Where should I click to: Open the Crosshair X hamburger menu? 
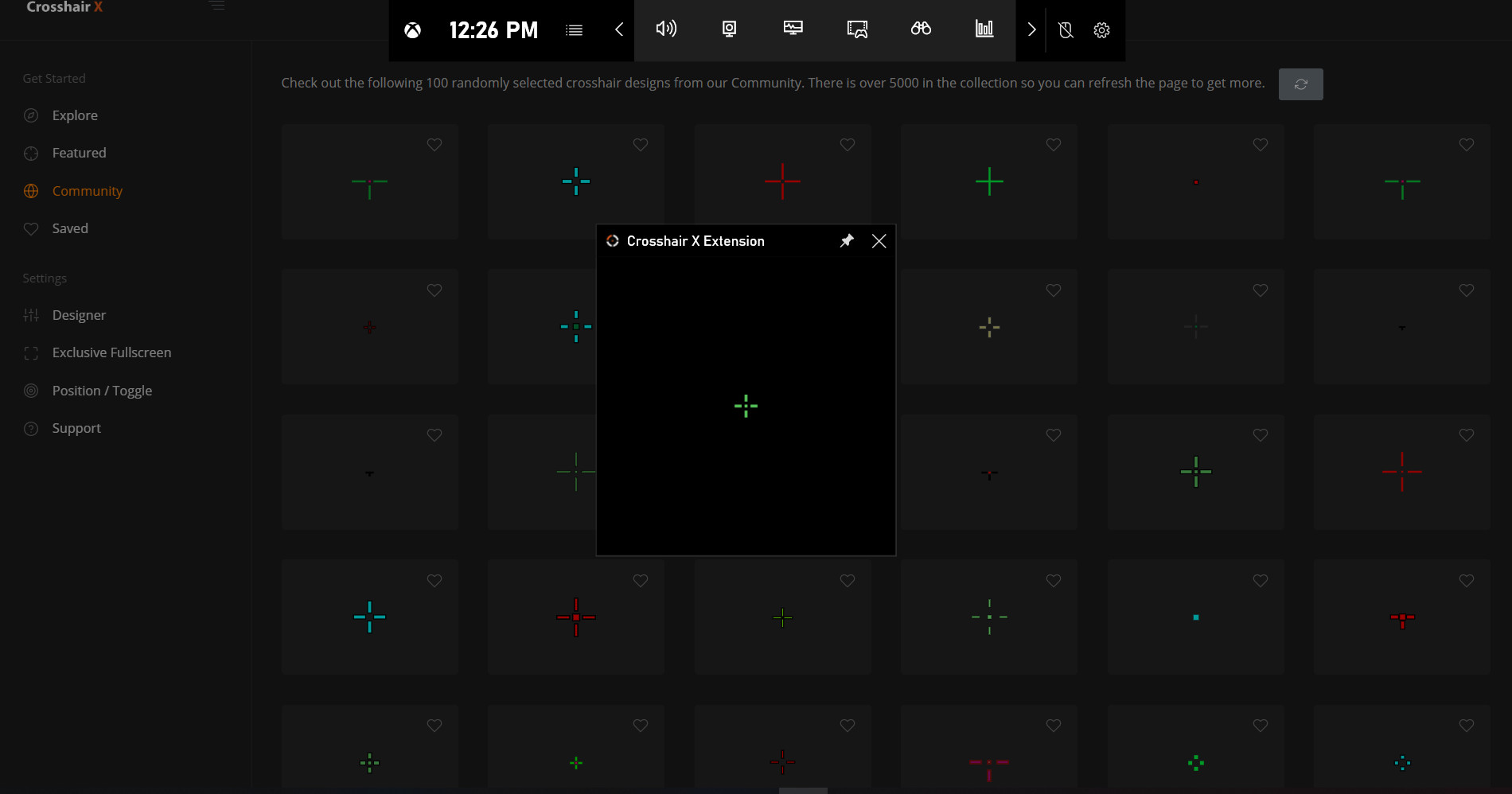(216, 6)
